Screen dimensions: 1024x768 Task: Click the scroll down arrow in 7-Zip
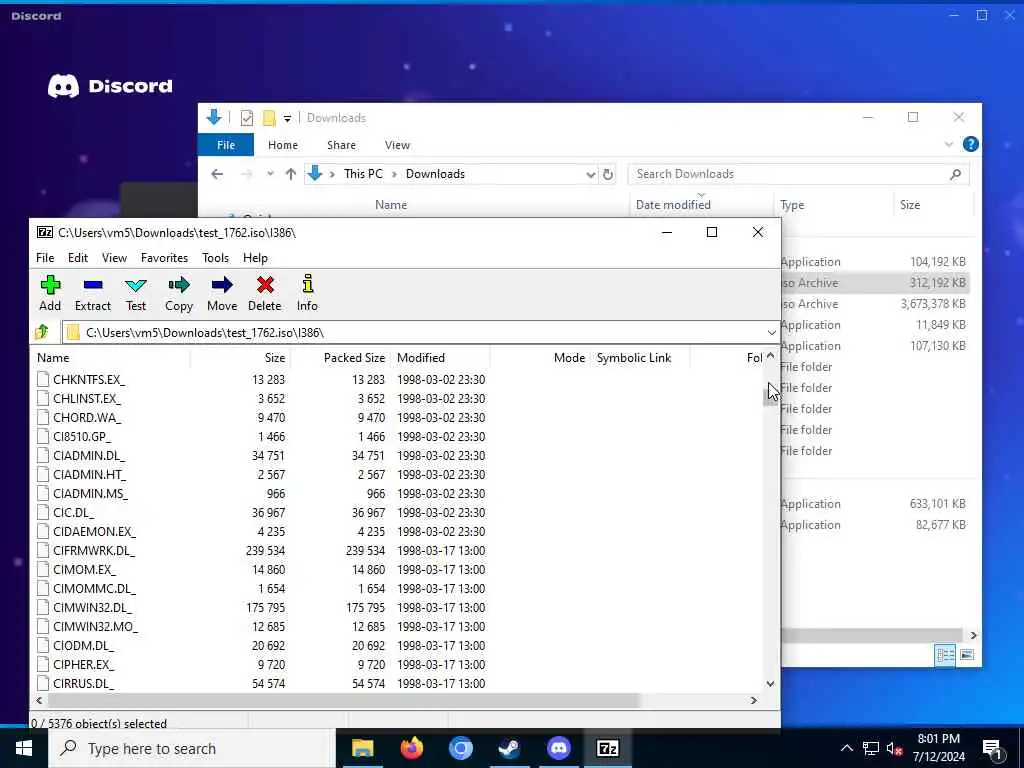click(770, 684)
